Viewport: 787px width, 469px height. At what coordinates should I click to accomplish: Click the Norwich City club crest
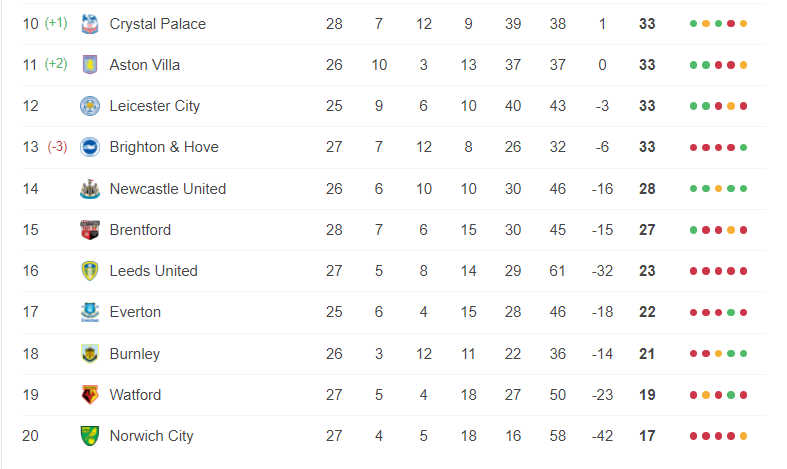[90, 436]
